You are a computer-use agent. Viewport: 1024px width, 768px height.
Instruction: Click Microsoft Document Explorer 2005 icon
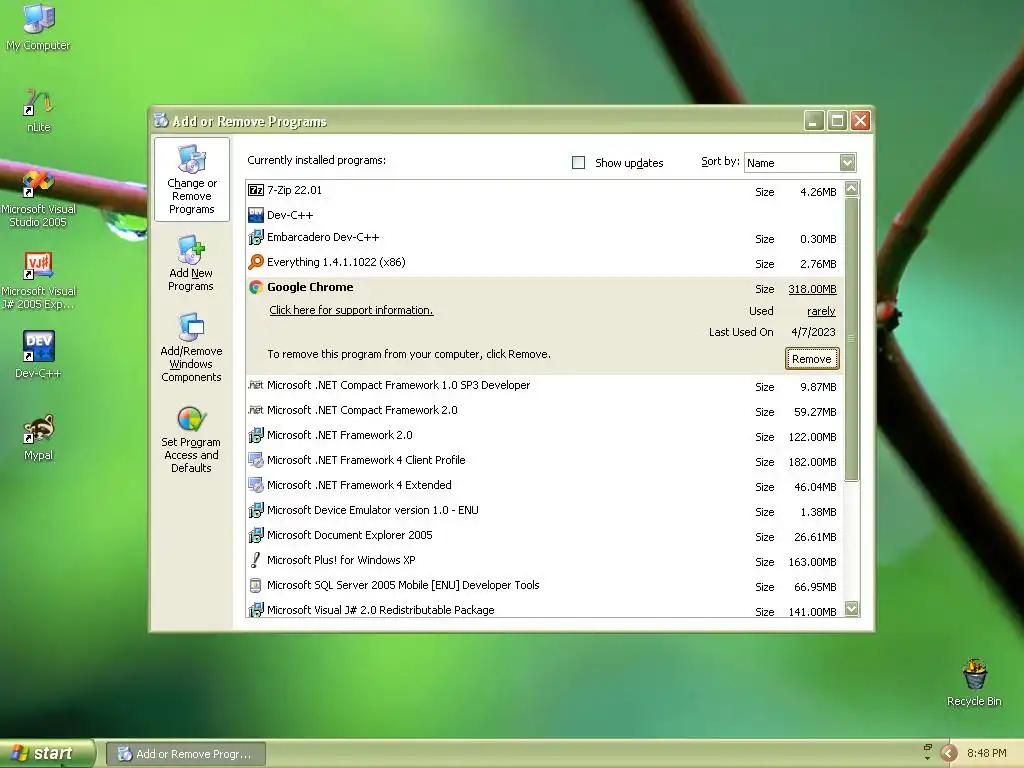pyautogui.click(x=256, y=535)
